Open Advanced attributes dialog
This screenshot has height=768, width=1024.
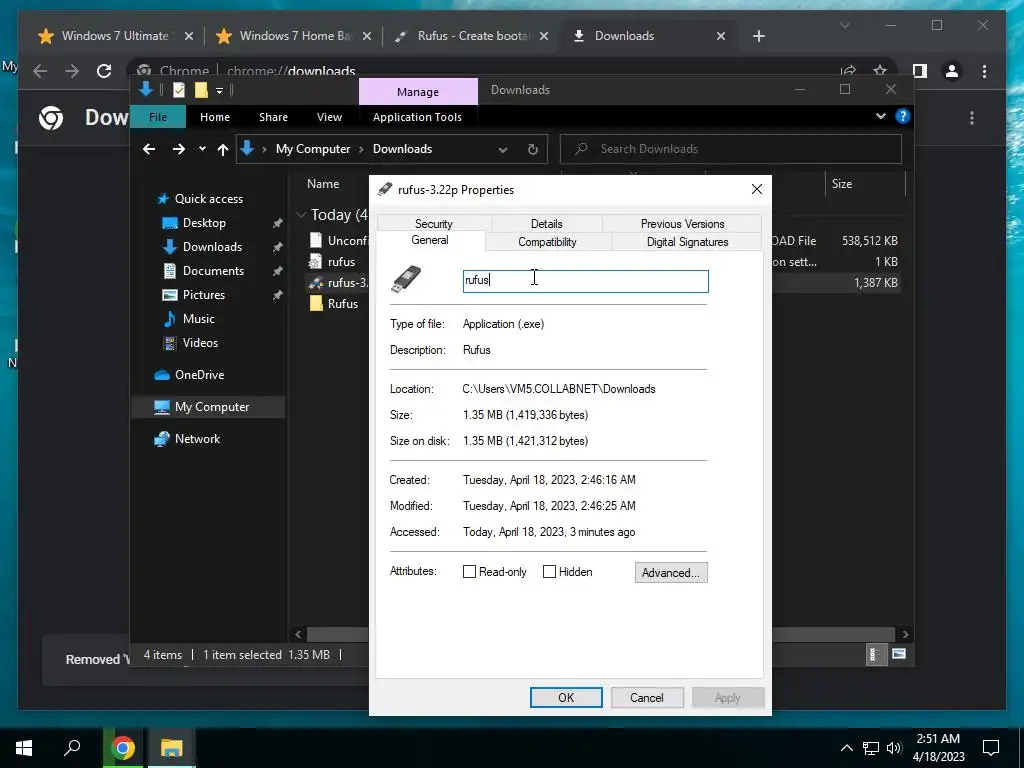tap(671, 573)
